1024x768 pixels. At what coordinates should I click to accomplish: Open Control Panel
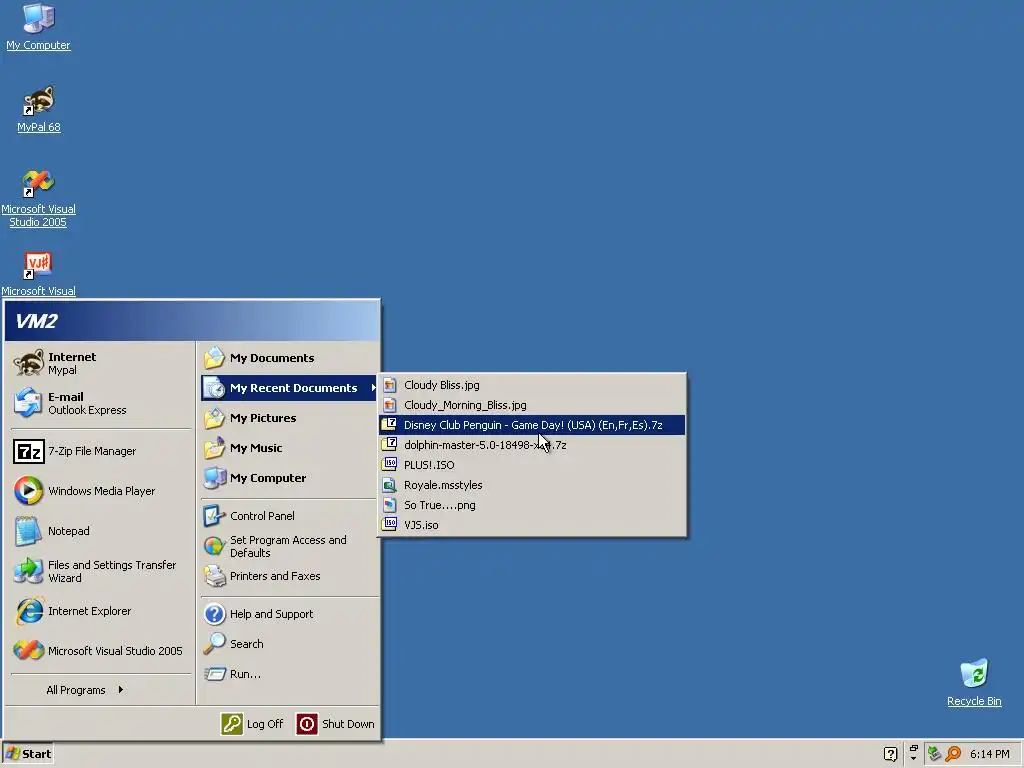289,516
